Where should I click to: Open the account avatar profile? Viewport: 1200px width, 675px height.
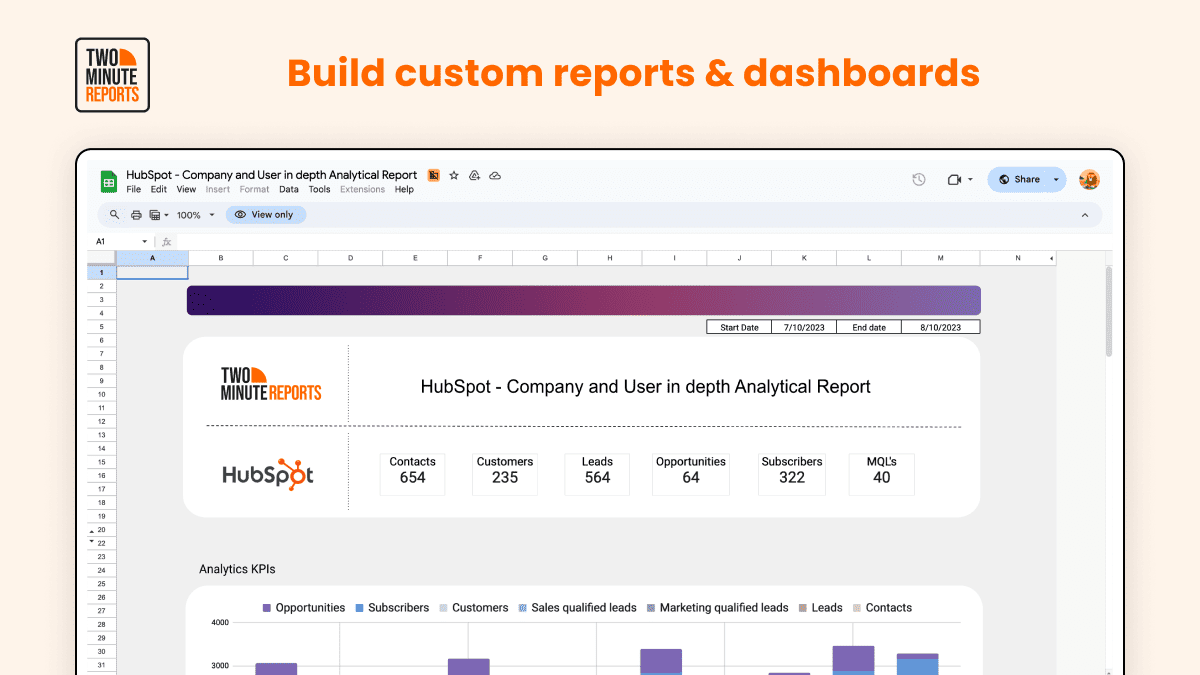pyautogui.click(x=1089, y=179)
